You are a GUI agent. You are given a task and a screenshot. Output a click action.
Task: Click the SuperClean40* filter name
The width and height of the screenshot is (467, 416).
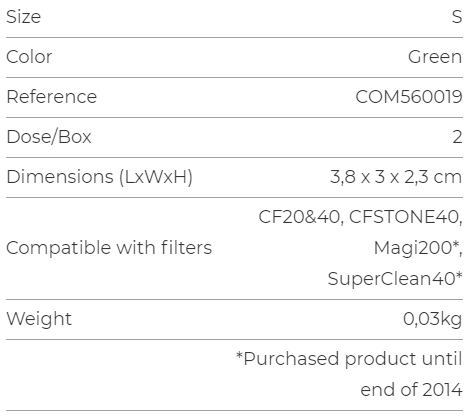(x=395, y=278)
